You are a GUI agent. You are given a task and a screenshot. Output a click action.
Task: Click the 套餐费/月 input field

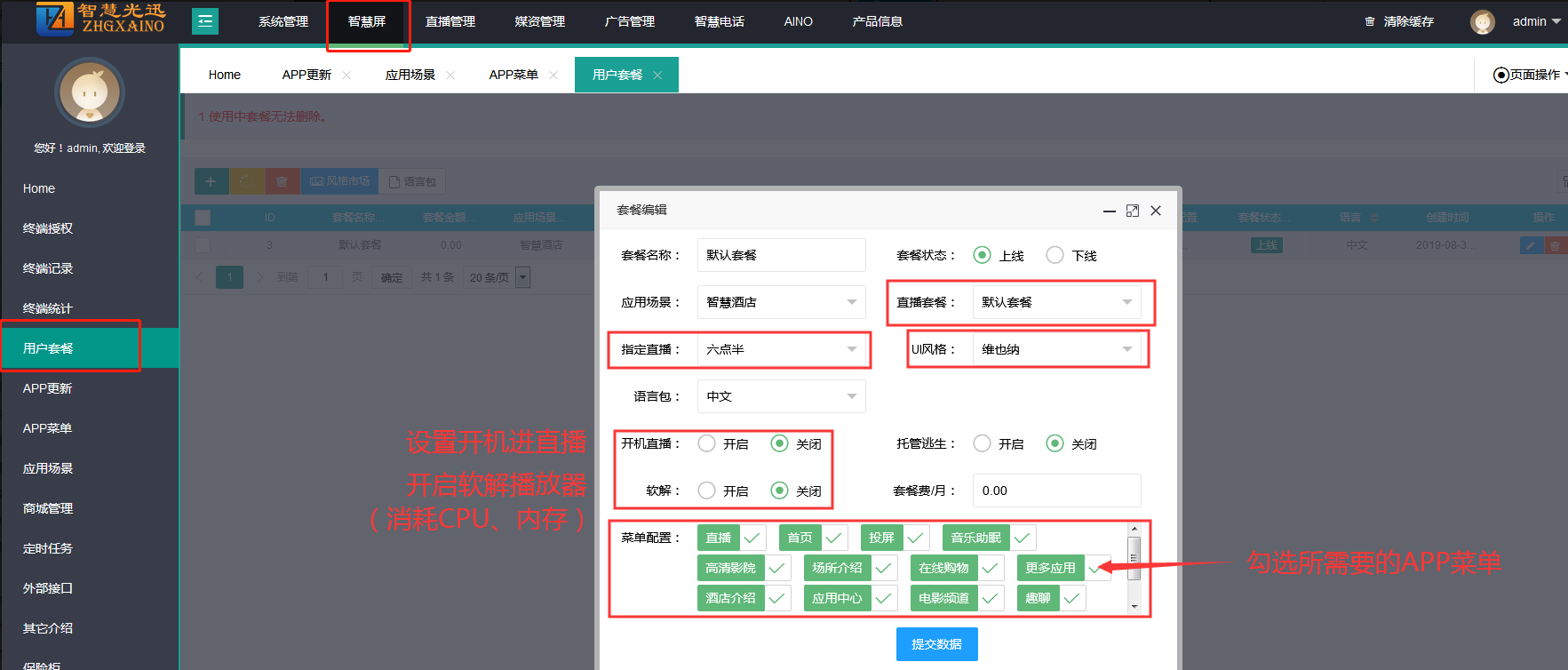point(1056,491)
